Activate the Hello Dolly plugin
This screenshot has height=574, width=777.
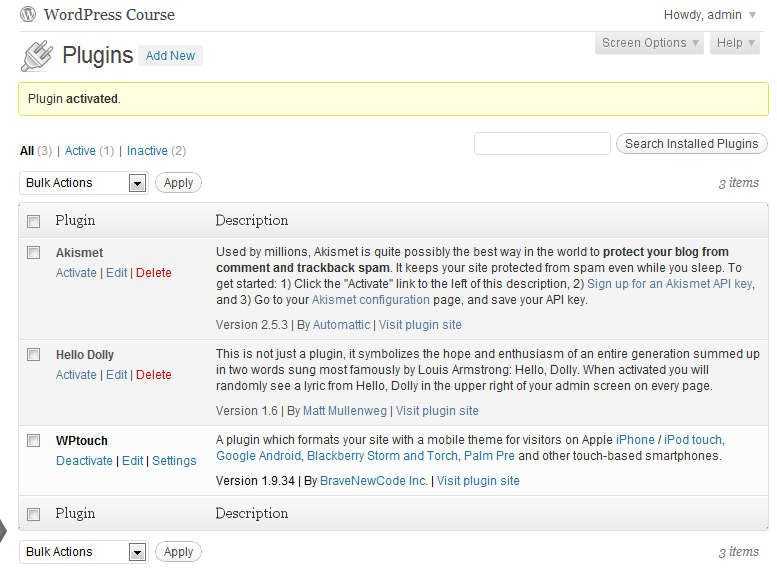[76, 375]
